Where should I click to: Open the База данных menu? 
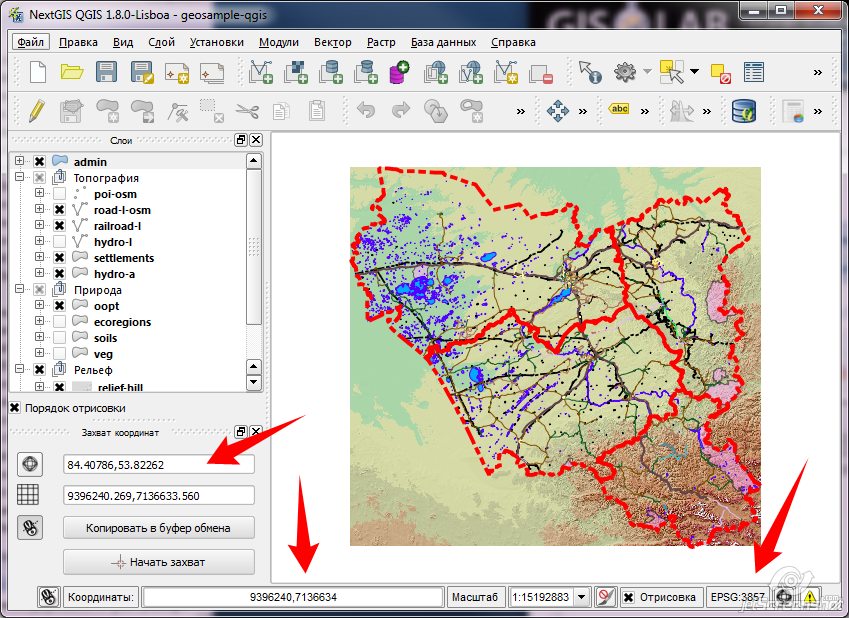(443, 42)
